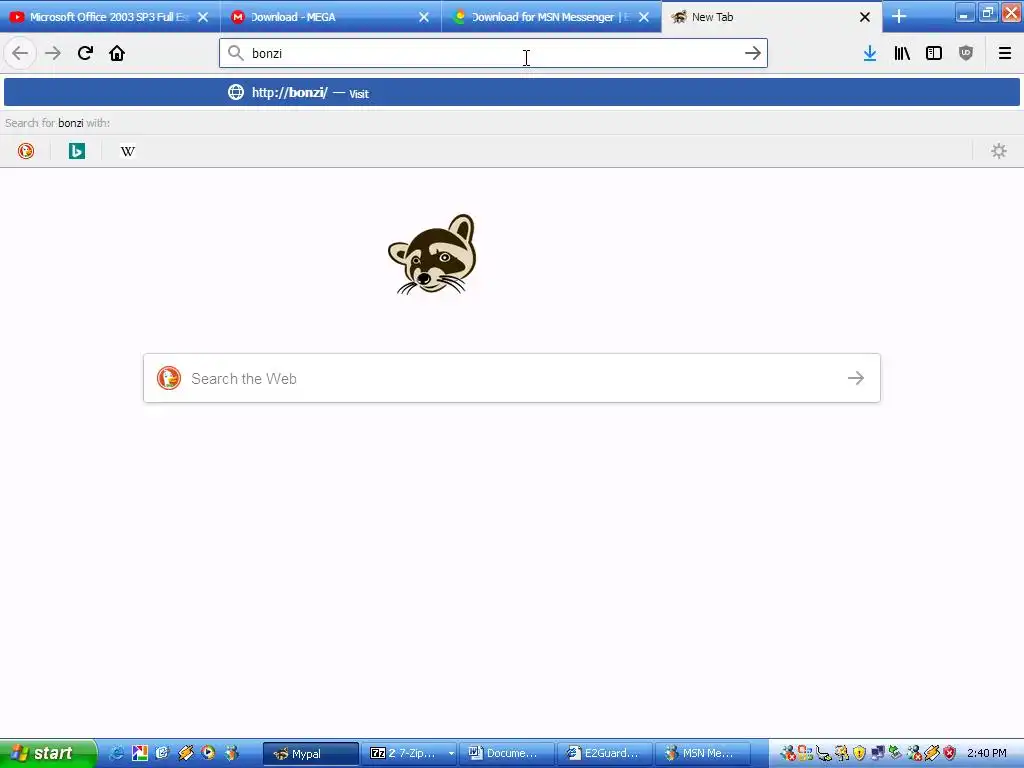1024x768 pixels.
Task: Open search settings gear icon
Action: [x=999, y=152]
